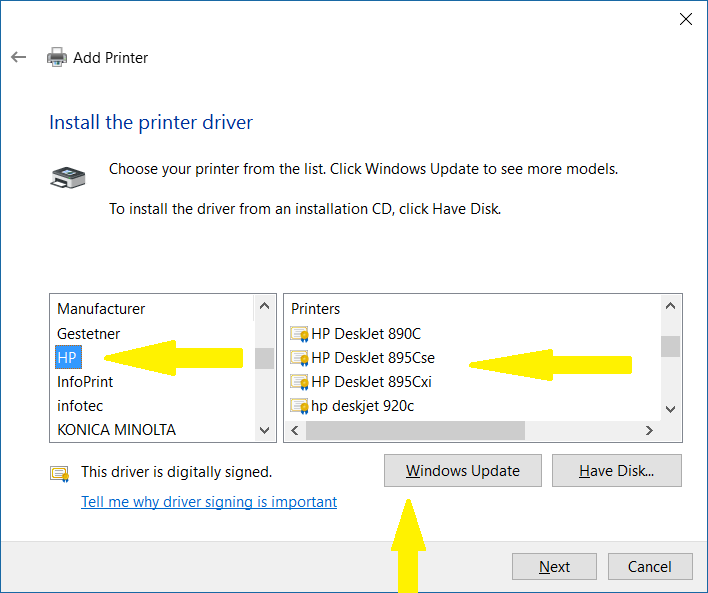Image resolution: width=708 pixels, height=593 pixels.
Task: Click Printers vertical scrollbar thumb
Action: click(671, 346)
